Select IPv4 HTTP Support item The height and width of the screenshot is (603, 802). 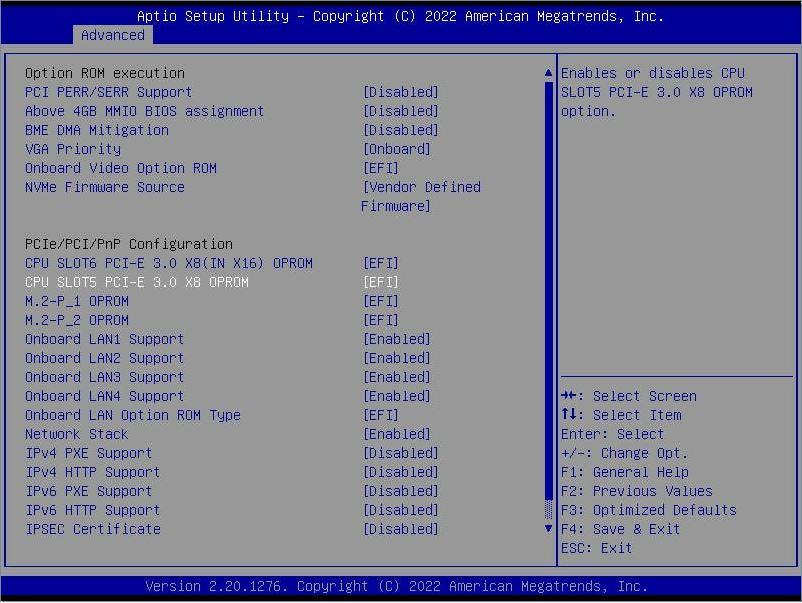coord(93,472)
